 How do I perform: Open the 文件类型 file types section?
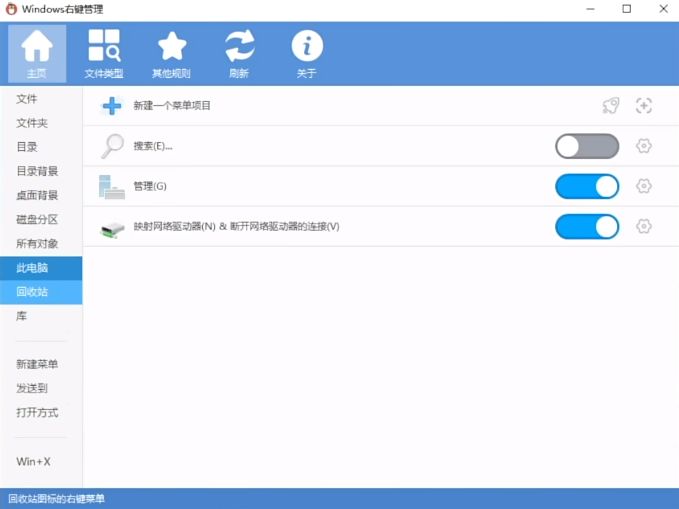pyautogui.click(x=104, y=54)
